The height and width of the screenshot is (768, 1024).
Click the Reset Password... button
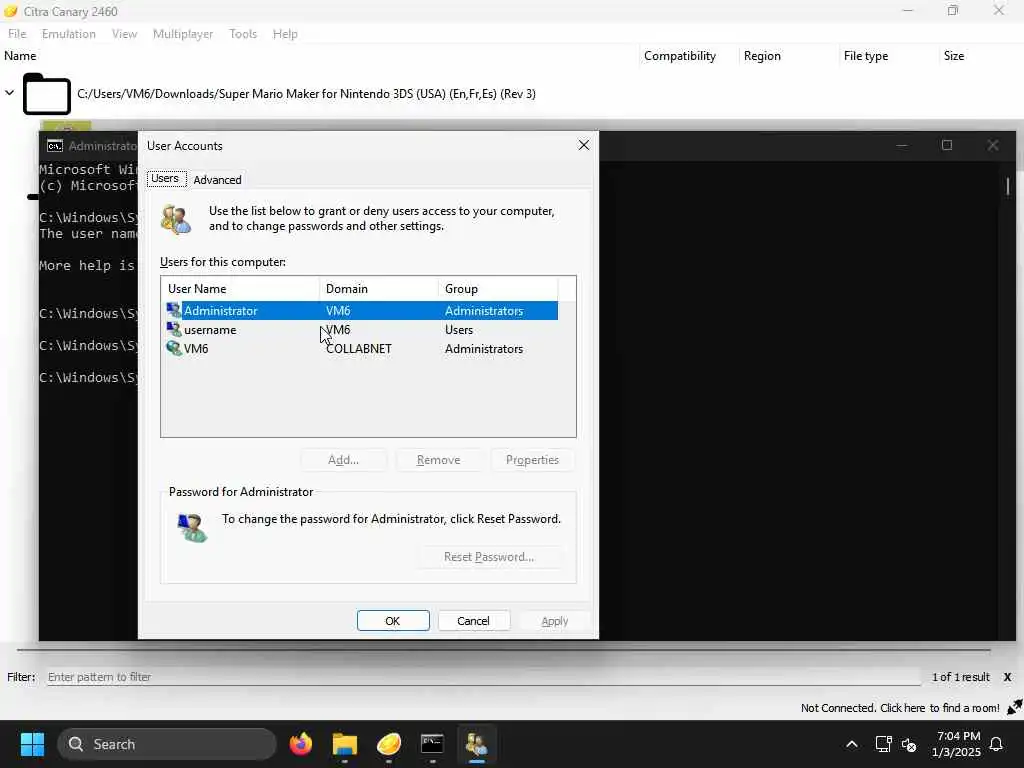[x=489, y=557]
